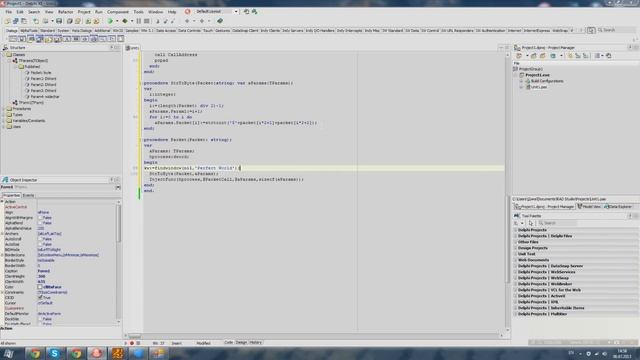Expand Unit Test category in Tool Palette
Screen dimensions: 640x360
[x=515, y=254]
